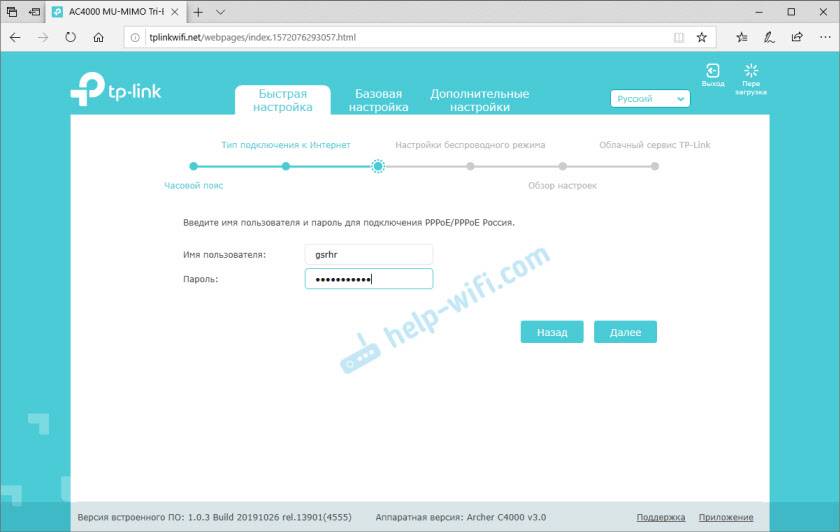Open the browser Settings and more menu
Screen dimensions: 840x532
[825, 37]
